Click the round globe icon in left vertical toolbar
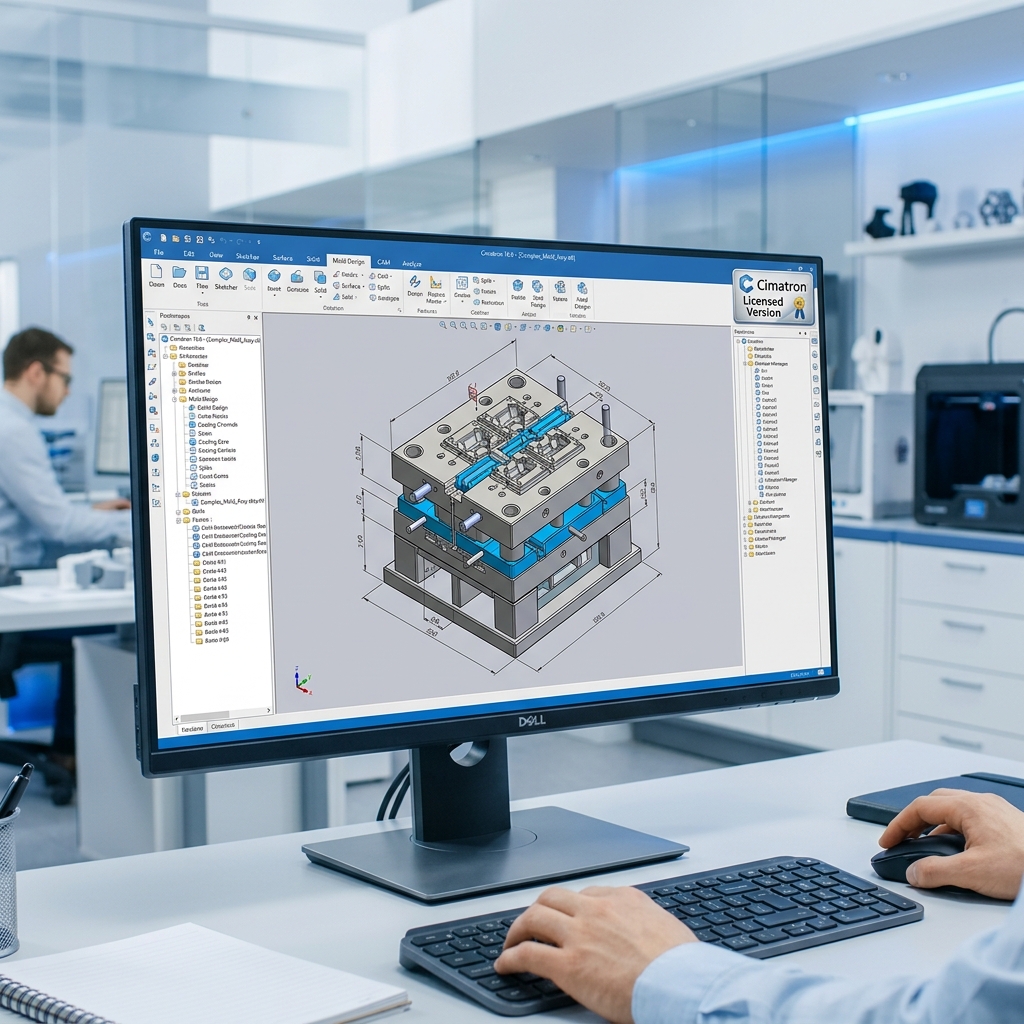 pos(155,457)
